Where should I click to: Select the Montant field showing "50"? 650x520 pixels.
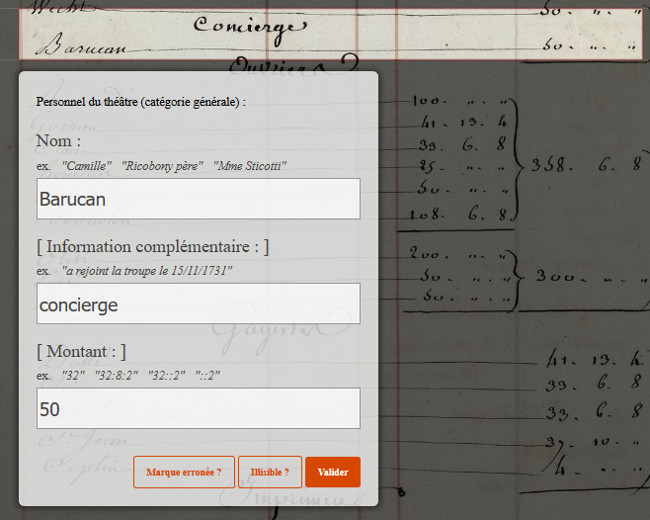(198, 409)
